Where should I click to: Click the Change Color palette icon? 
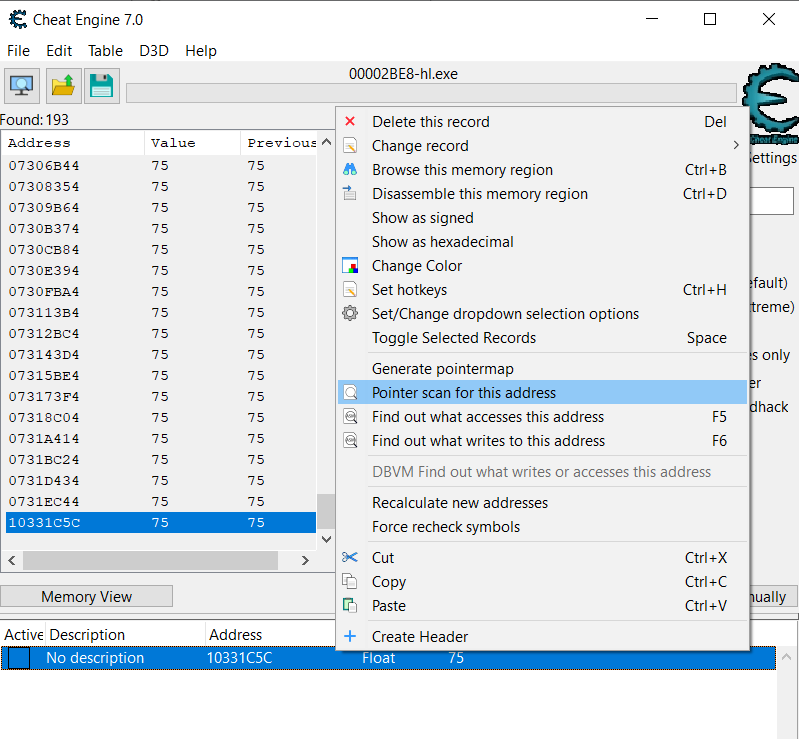pyautogui.click(x=350, y=266)
